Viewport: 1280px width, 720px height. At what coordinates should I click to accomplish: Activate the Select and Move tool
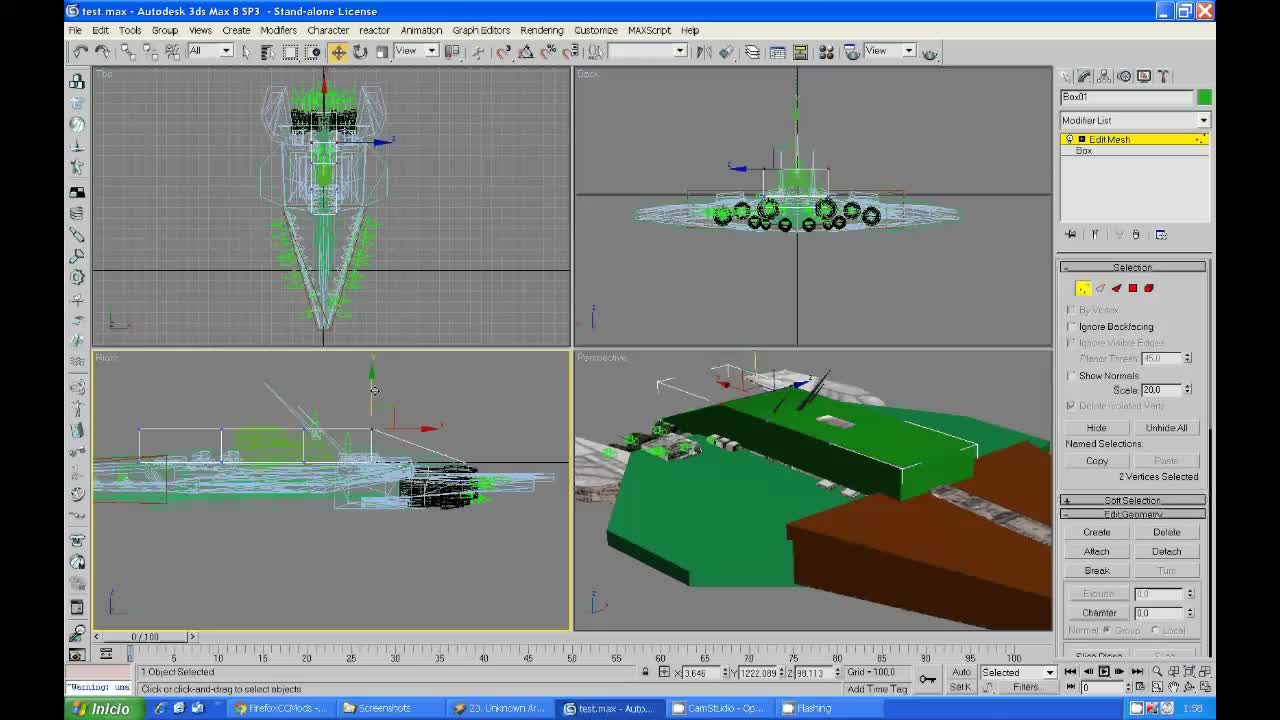338,52
